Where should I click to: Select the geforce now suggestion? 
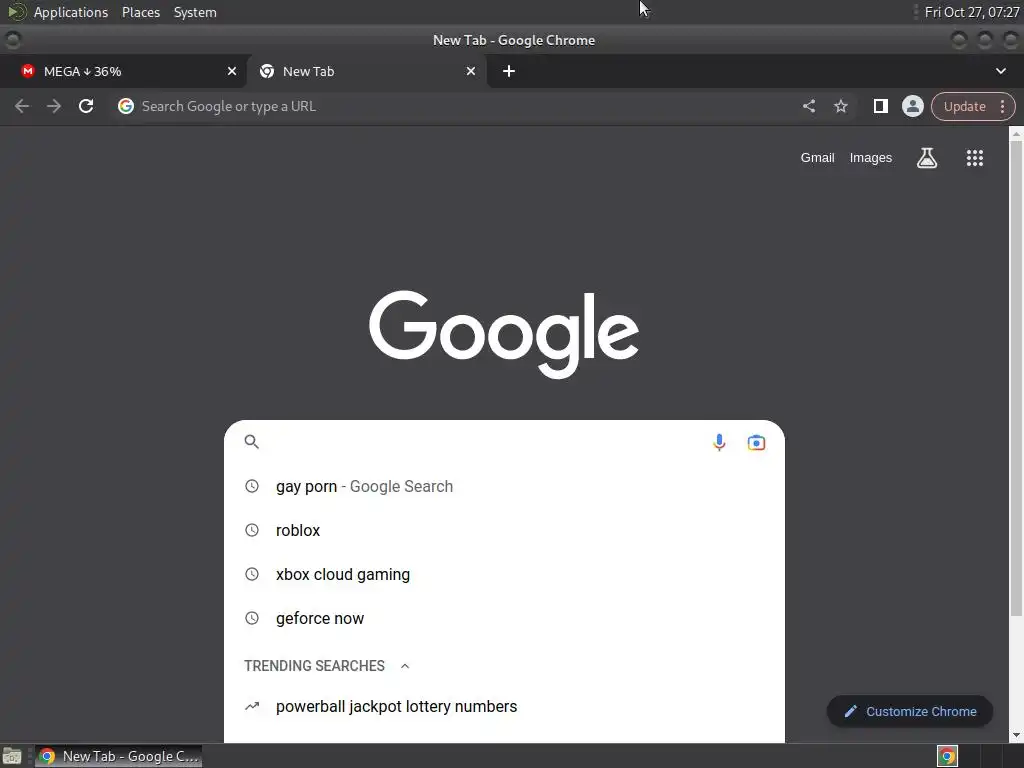(x=504, y=618)
